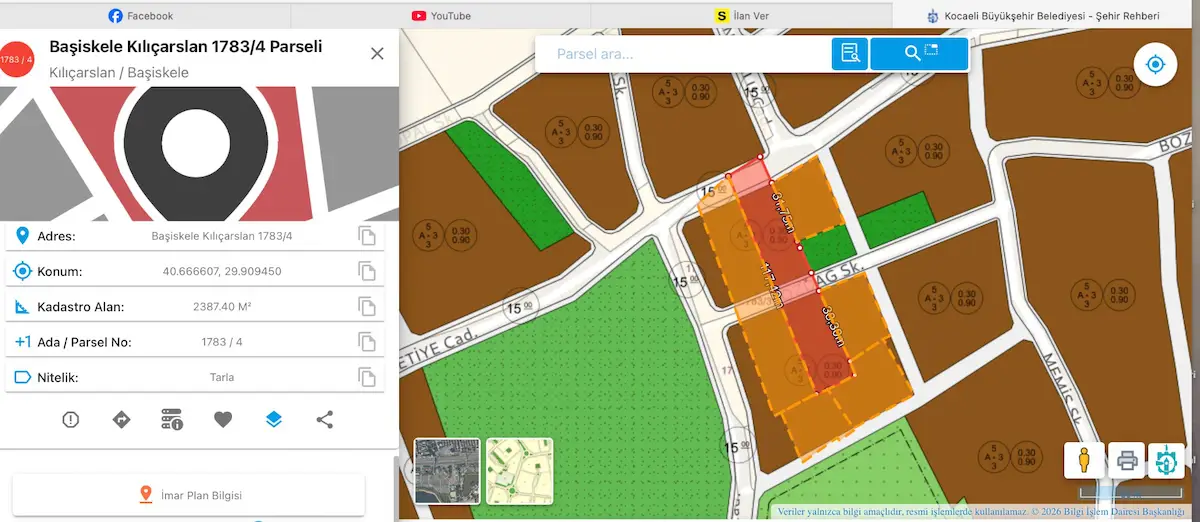Switch to the Facebook browser tab
Viewport: 1200px width, 522px height.
(140, 15)
